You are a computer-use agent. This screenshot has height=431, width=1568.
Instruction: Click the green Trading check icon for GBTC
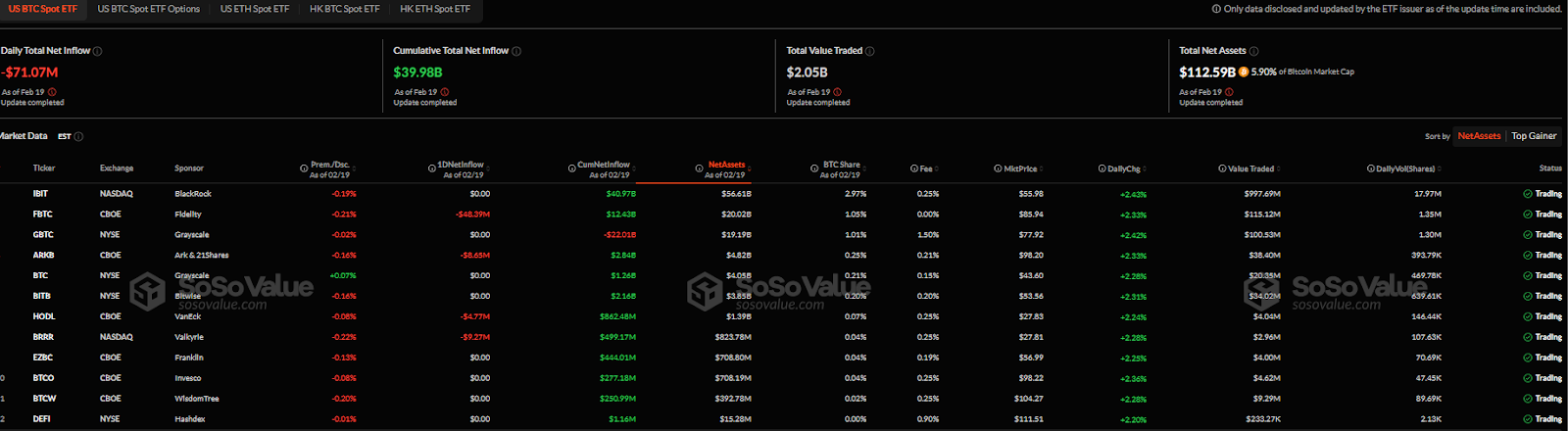click(1528, 235)
